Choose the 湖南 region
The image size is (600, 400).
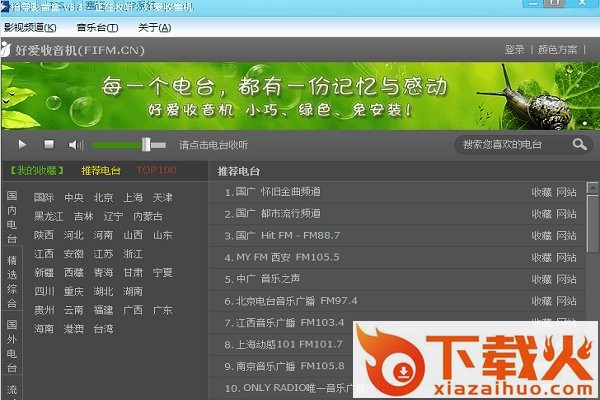pos(133,291)
